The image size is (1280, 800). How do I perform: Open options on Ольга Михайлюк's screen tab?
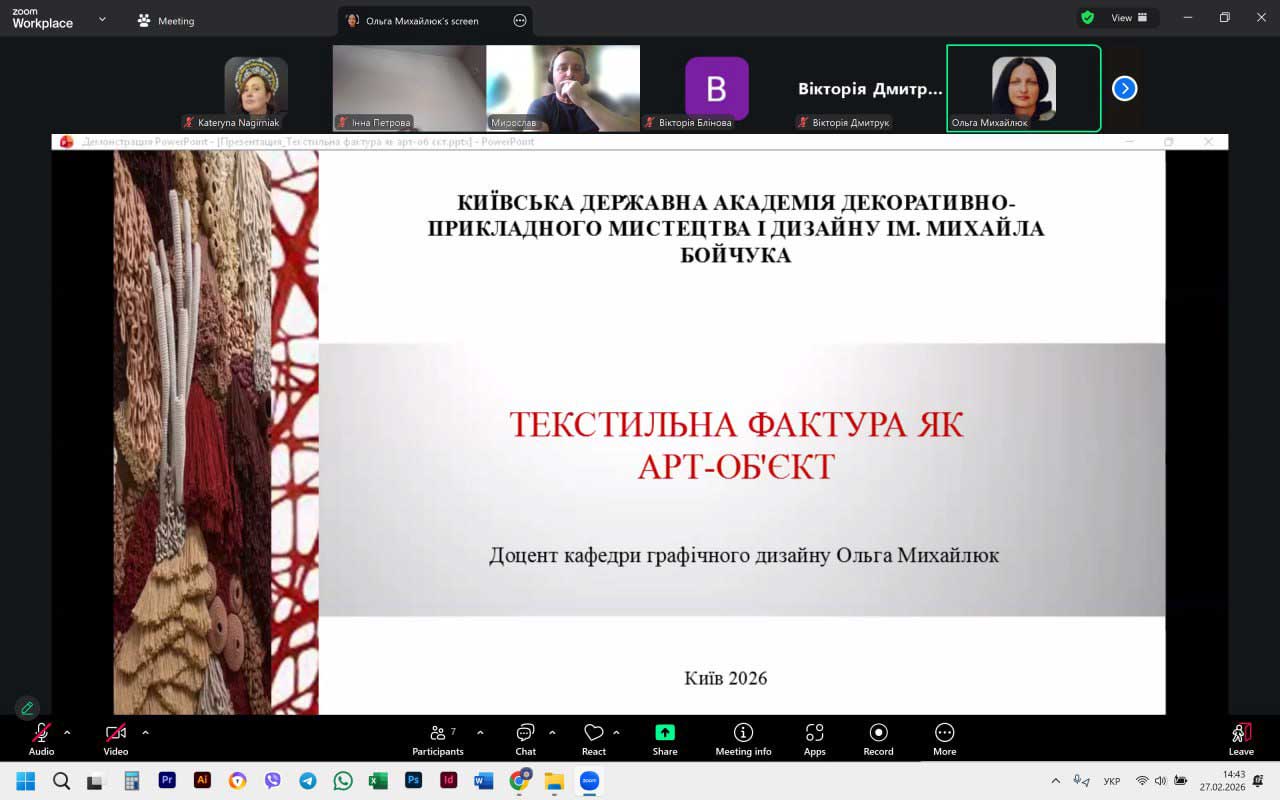pos(519,21)
